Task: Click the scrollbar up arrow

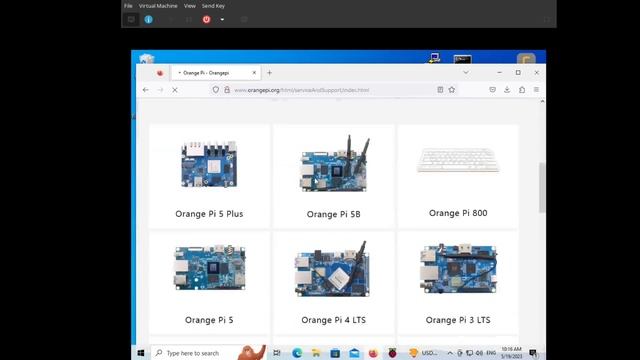Action: tap(542, 101)
